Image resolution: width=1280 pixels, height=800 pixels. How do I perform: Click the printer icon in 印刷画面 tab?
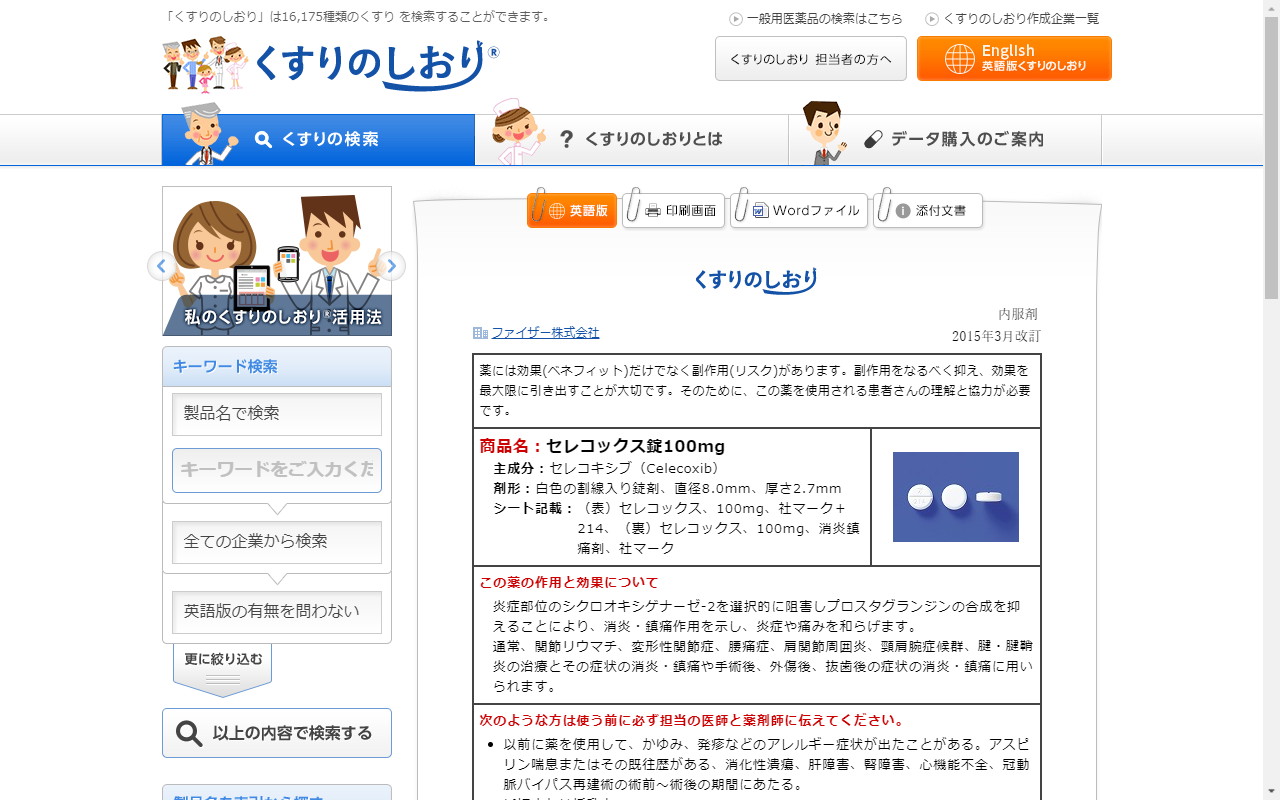tap(653, 211)
